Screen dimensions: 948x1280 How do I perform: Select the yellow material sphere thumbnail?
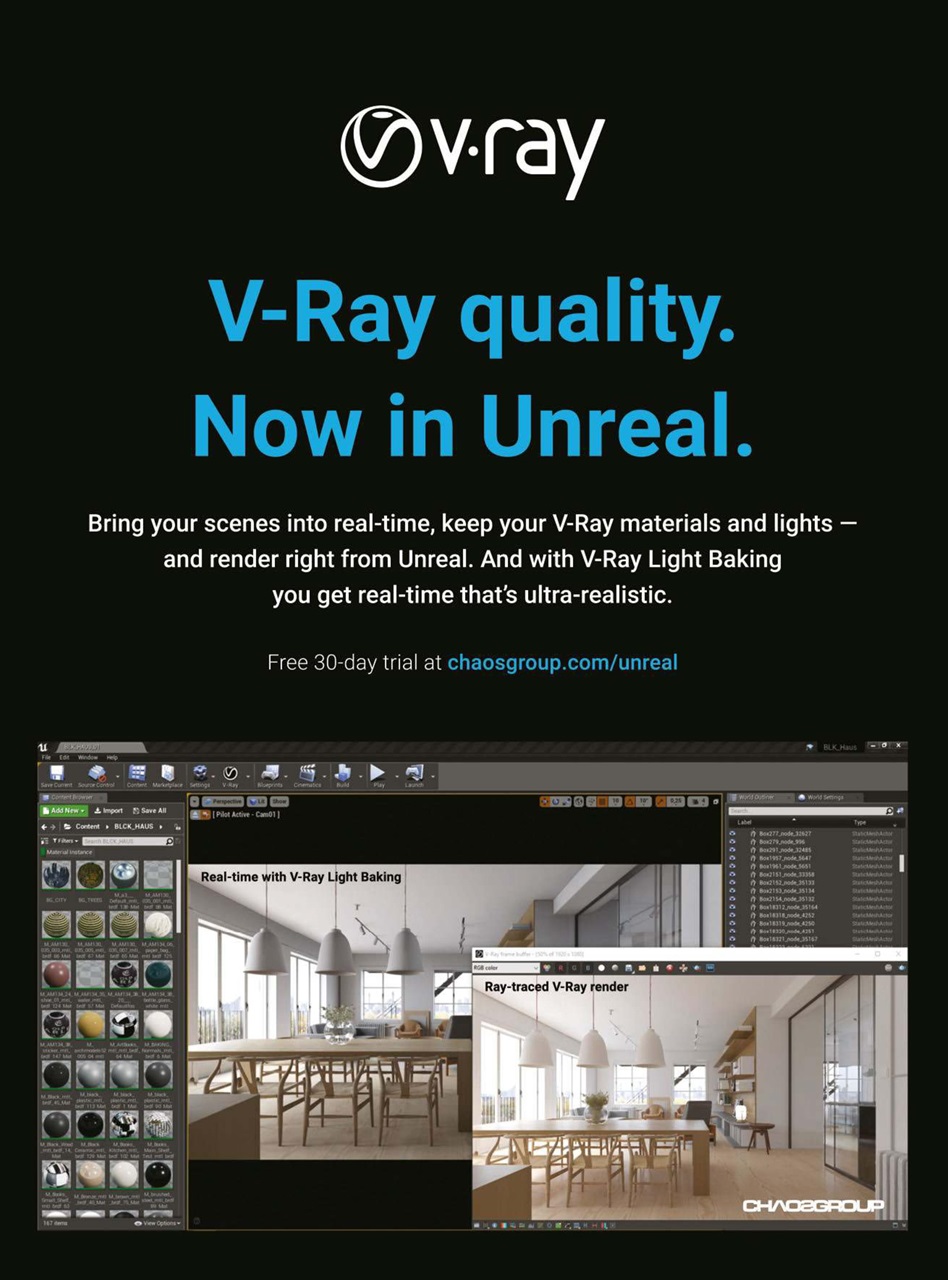(x=90, y=1023)
